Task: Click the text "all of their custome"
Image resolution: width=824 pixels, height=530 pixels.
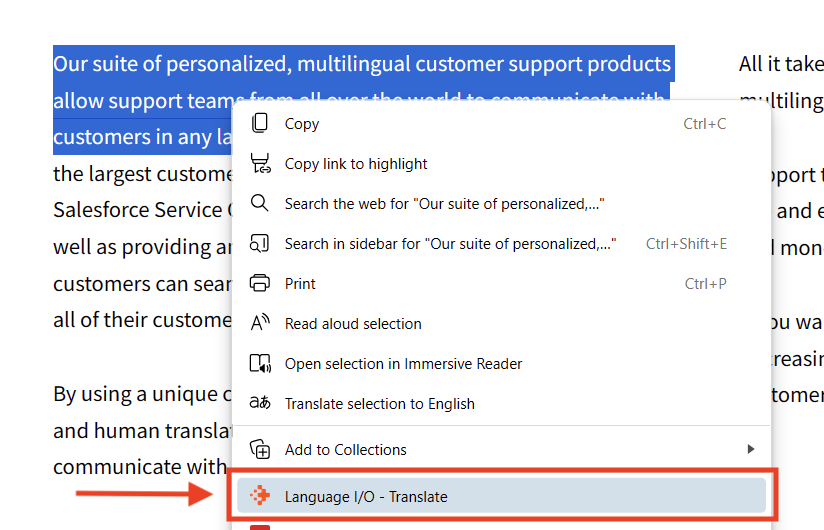Action: pos(142,320)
